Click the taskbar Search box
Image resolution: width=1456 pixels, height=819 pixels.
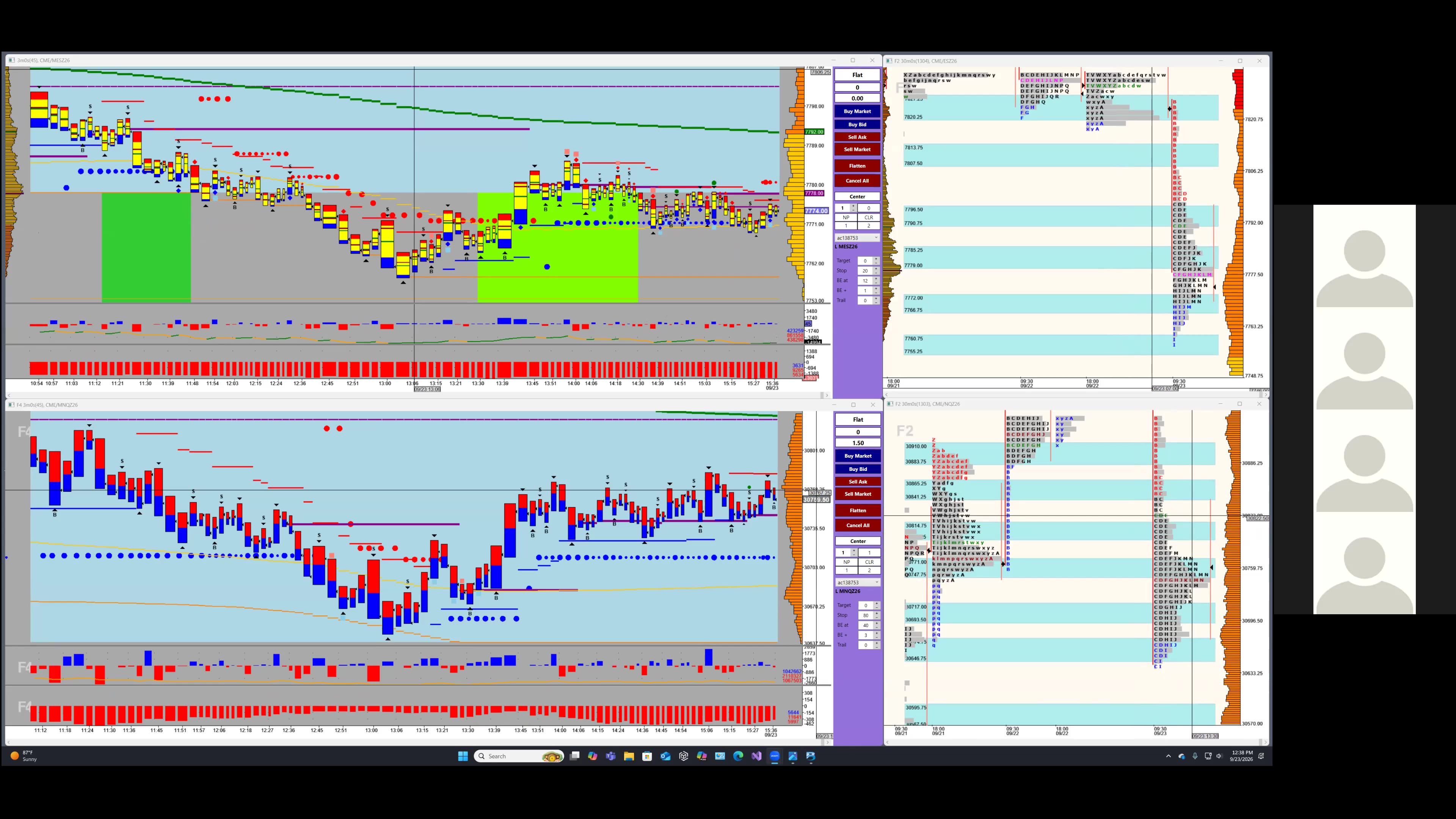point(519,756)
